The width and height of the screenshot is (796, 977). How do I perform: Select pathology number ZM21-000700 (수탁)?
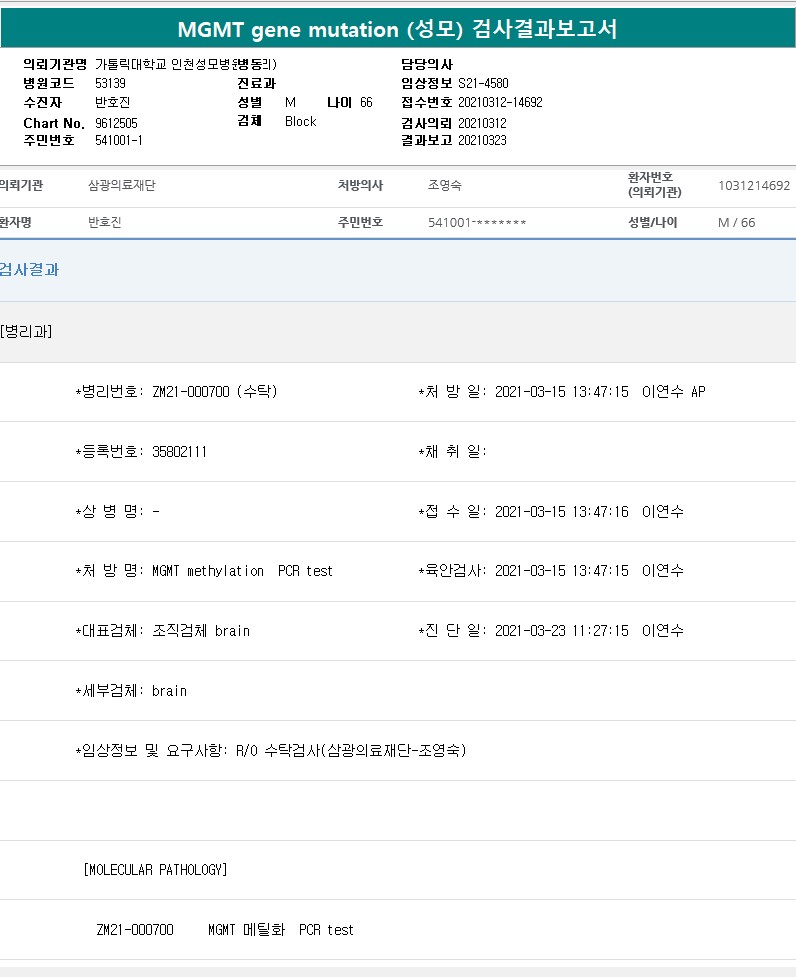pos(214,392)
